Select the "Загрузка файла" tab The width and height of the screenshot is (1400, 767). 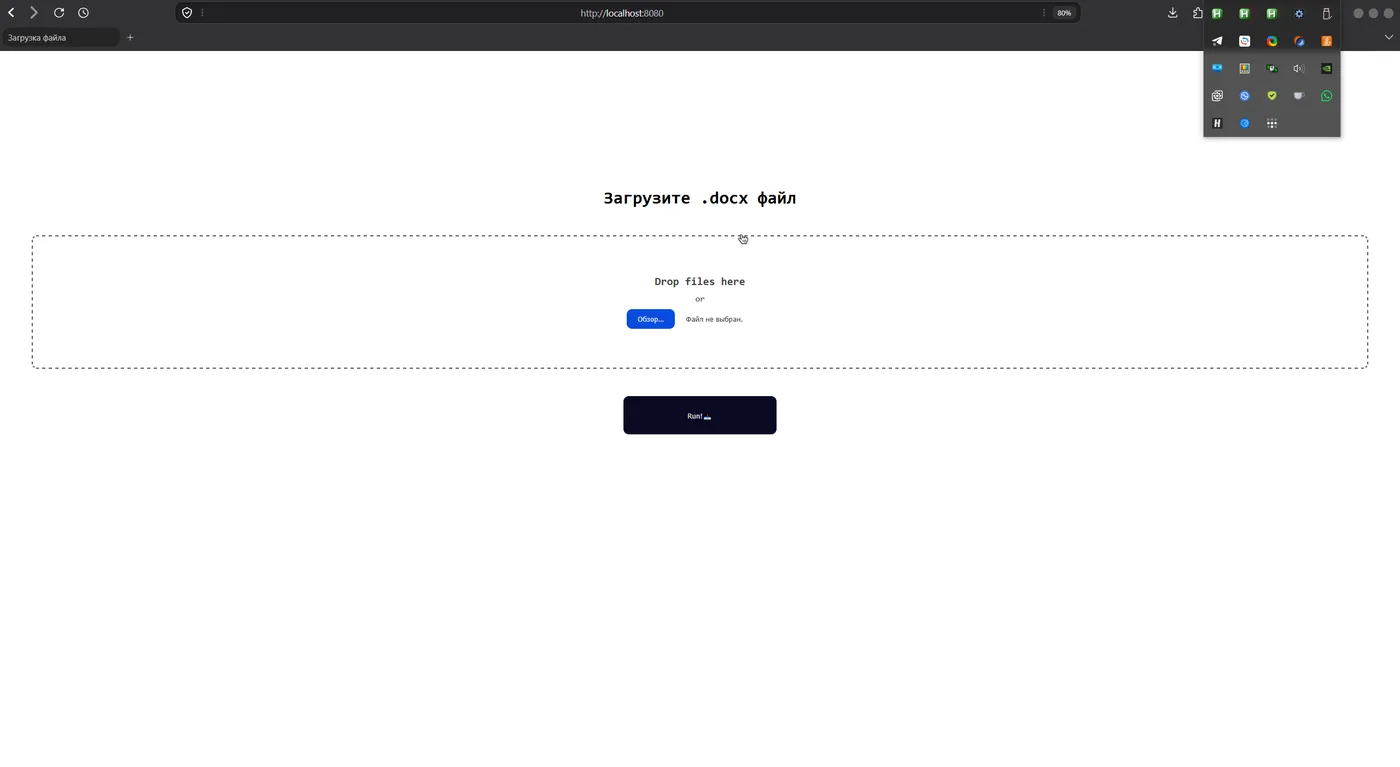(60, 38)
